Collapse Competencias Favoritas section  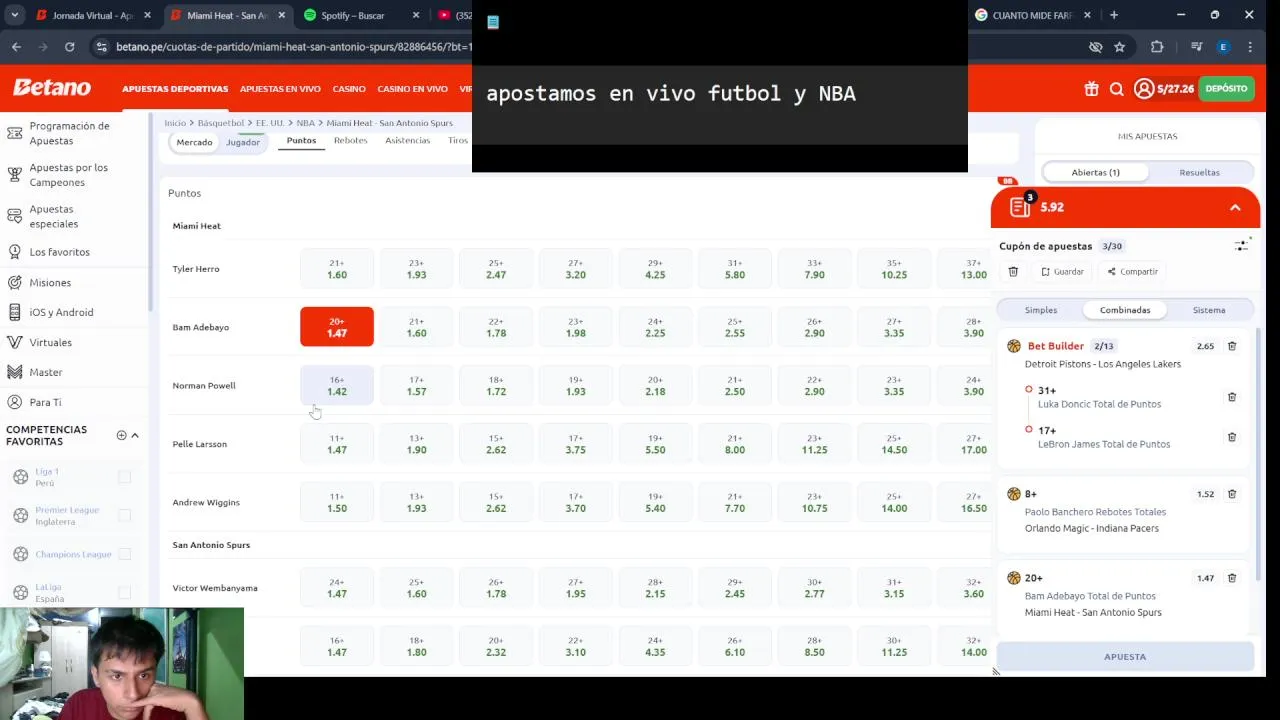tap(135, 435)
